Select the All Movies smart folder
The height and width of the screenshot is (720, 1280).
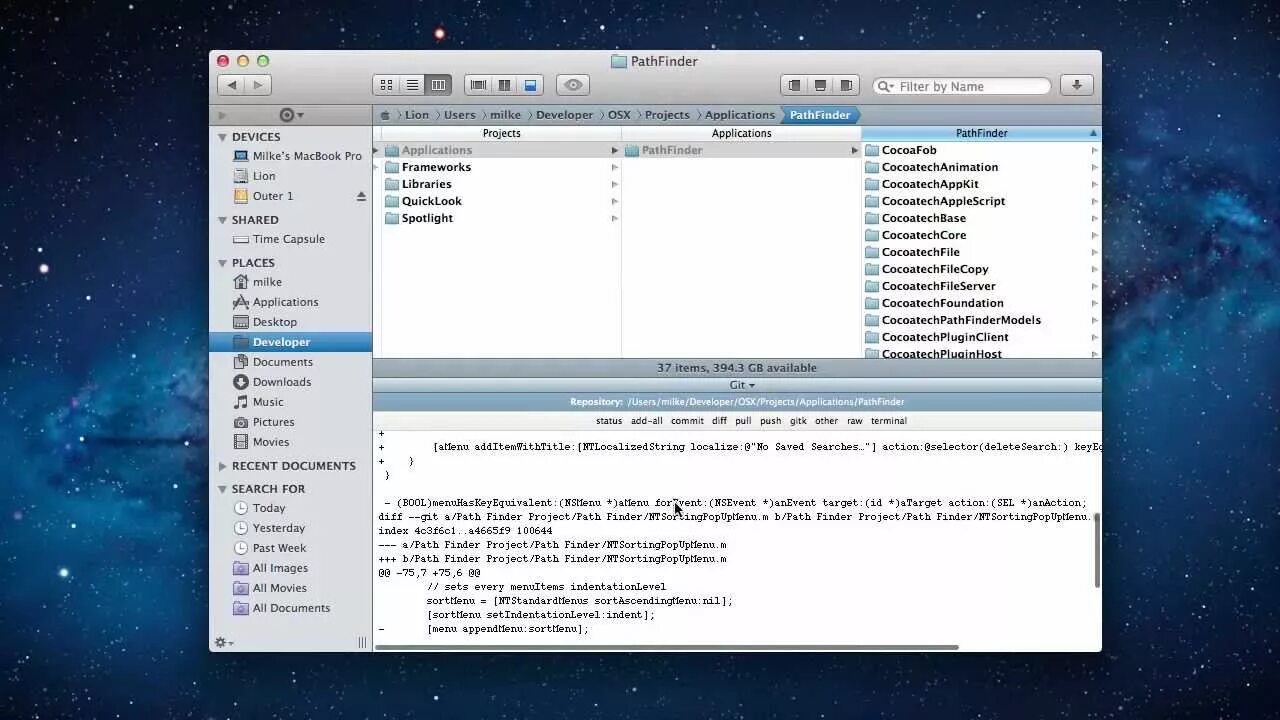269,588
